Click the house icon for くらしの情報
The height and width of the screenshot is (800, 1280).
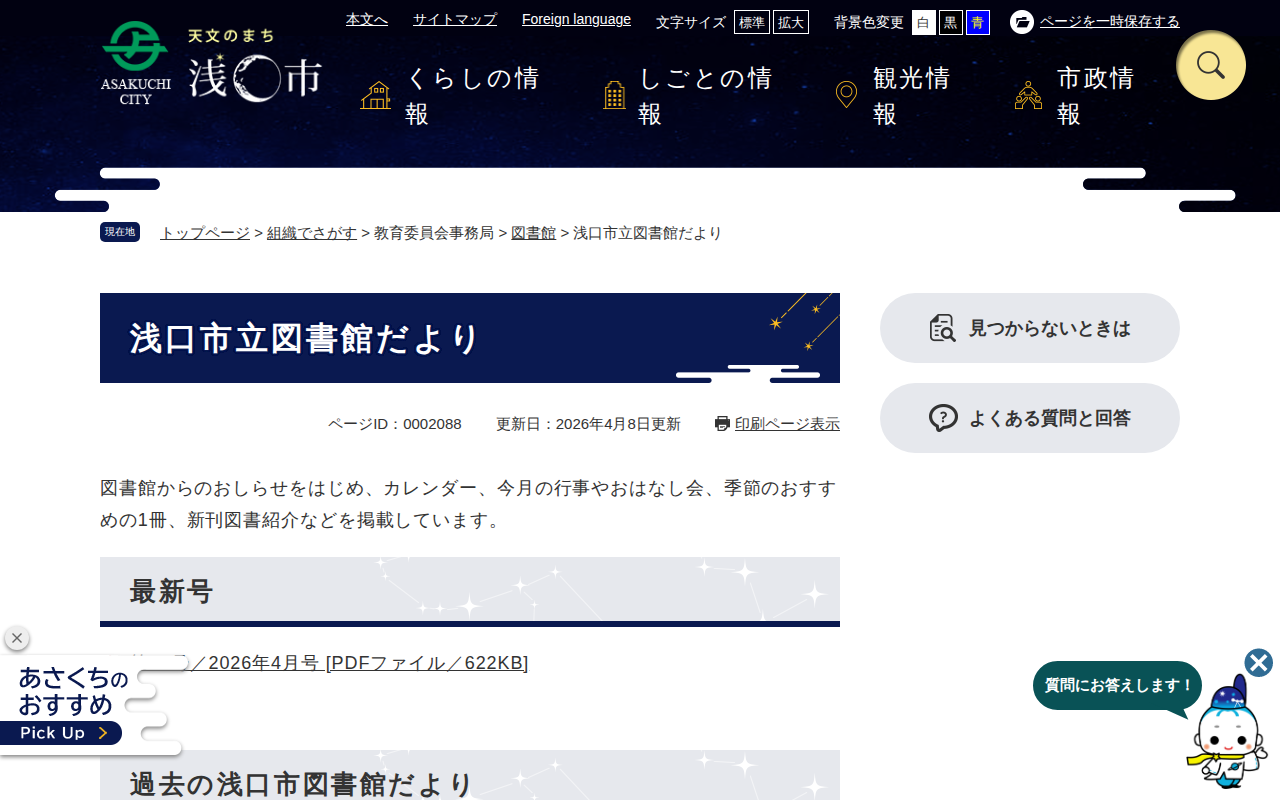pyautogui.click(x=376, y=95)
